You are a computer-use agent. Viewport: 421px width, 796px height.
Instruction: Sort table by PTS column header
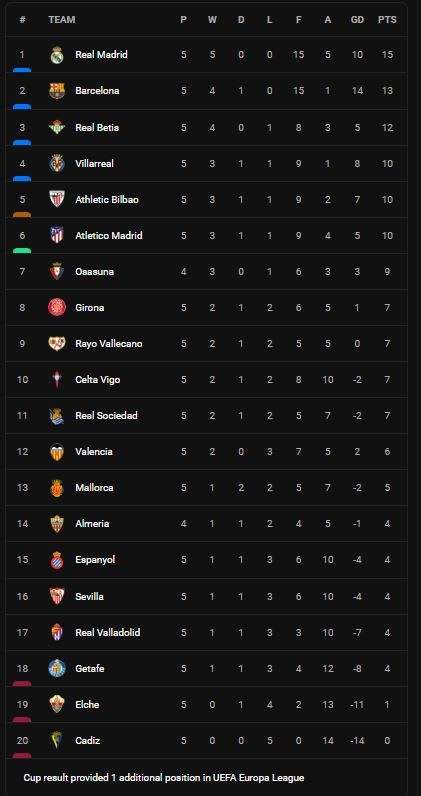387,20
